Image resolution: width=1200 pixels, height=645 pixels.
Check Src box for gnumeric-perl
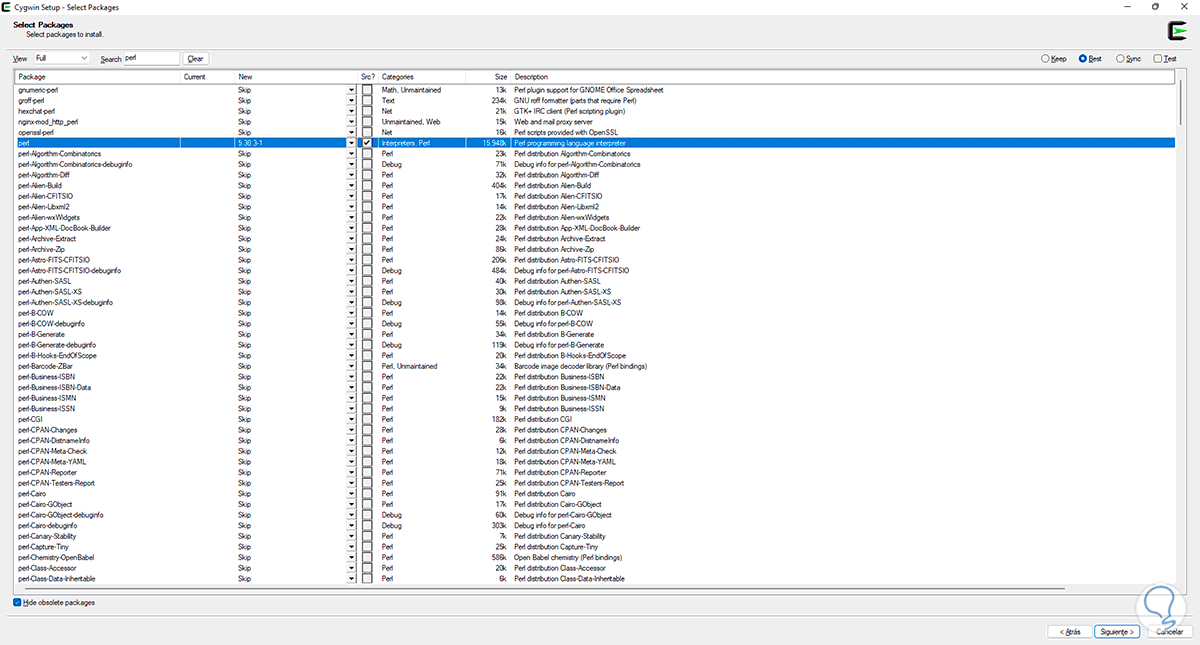367,90
